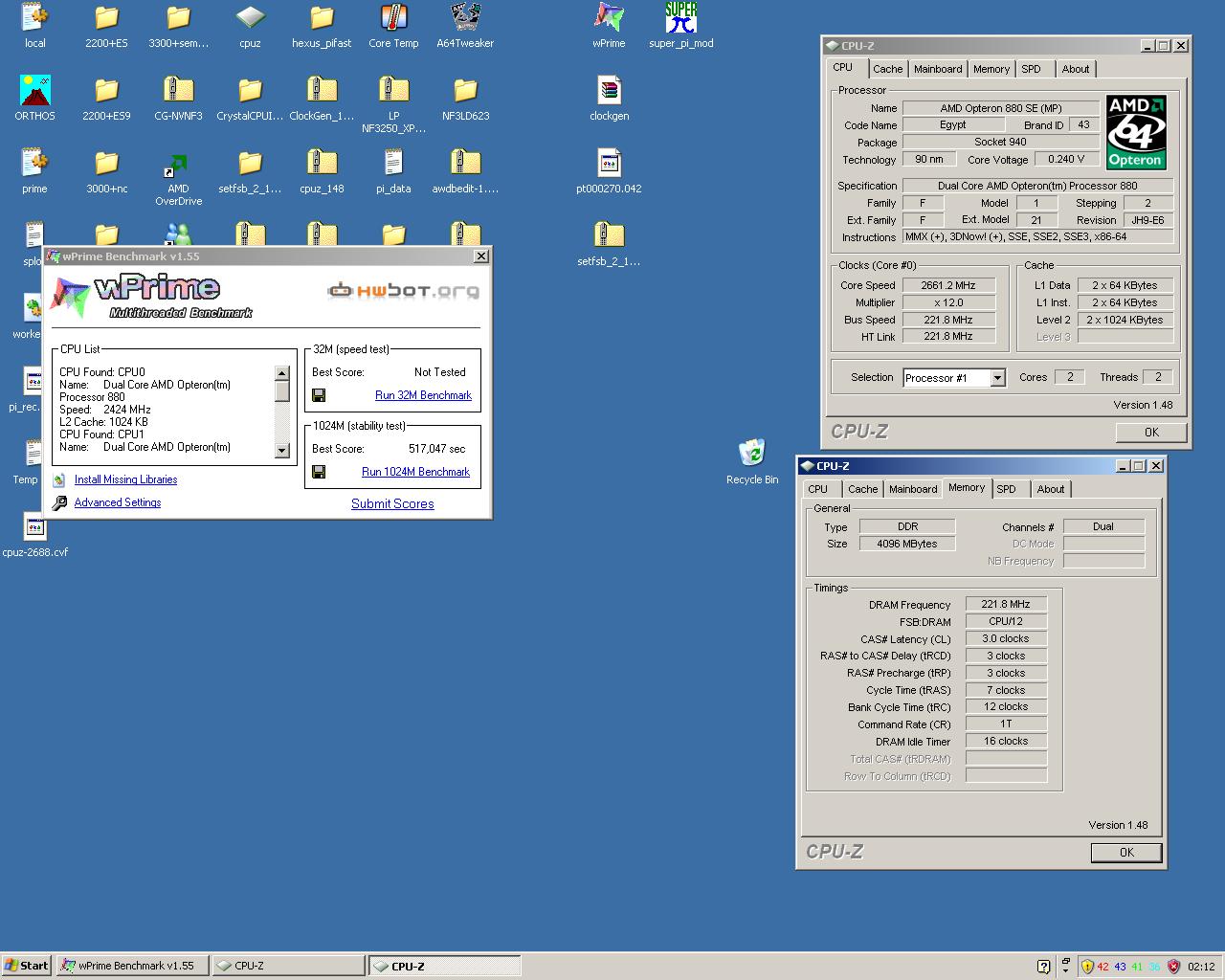Click the 4096 MBytes memory size value
The width and height of the screenshot is (1225, 980).
[x=907, y=544]
